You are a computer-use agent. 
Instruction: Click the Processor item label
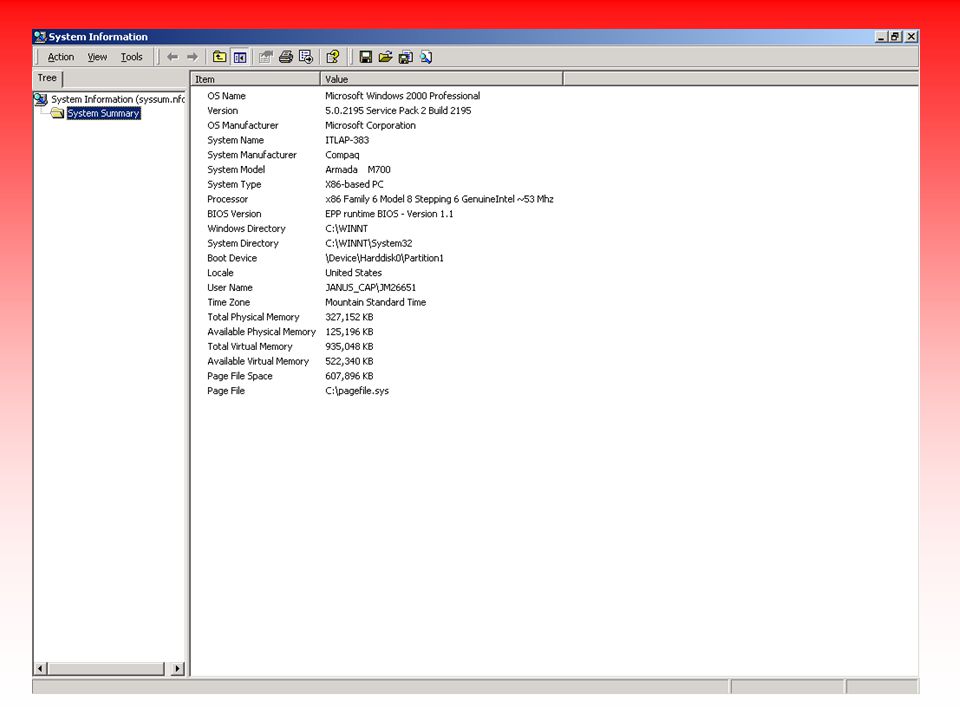point(227,199)
